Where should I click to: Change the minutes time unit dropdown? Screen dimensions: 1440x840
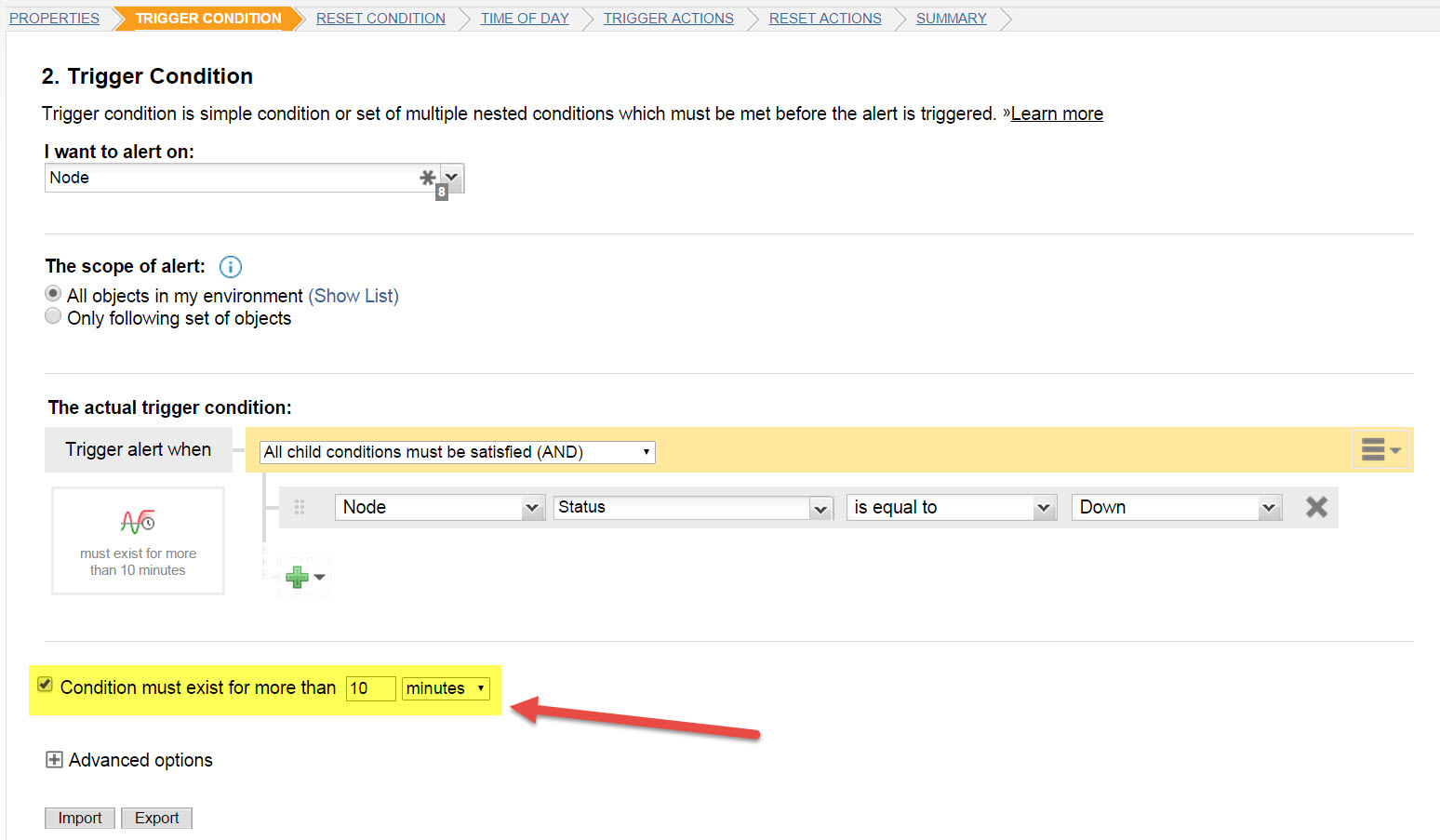[x=447, y=688]
